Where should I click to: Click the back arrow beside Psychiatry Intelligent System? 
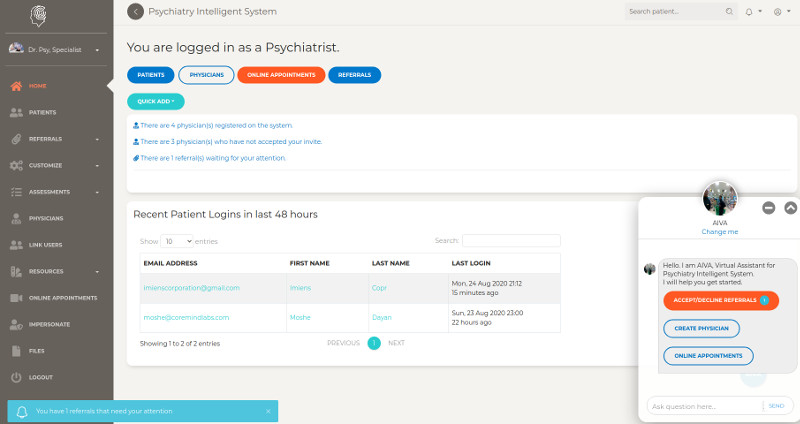[x=136, y=12]
